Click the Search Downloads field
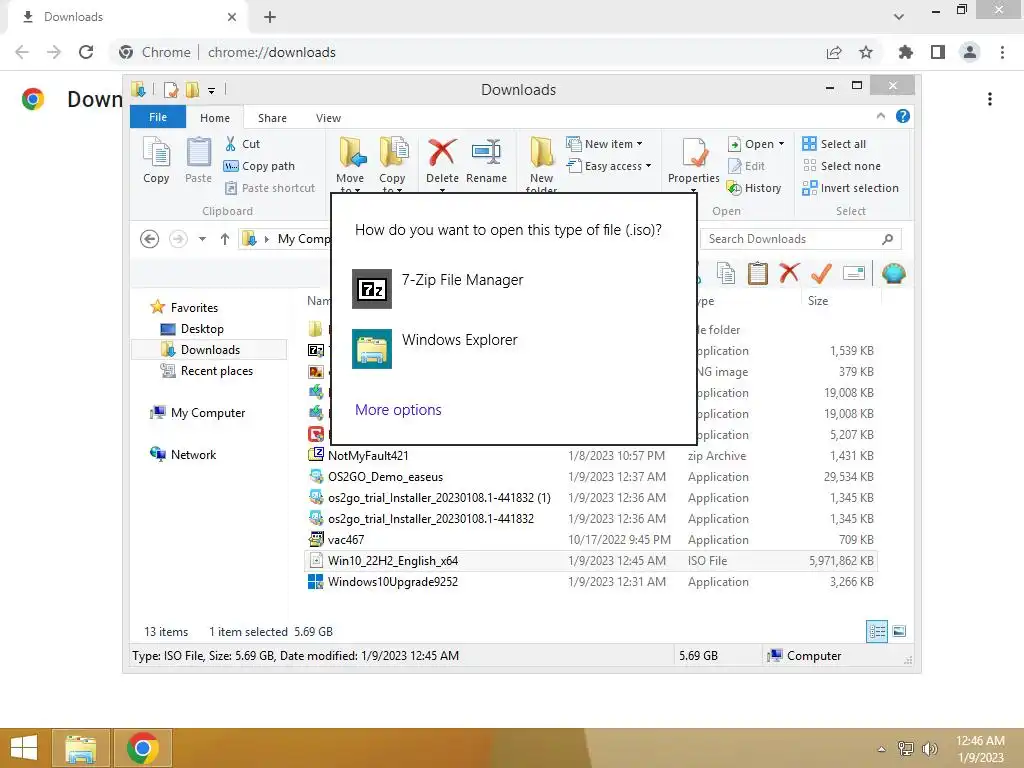Image resolution: width=1024 pixels, height=768 pixels. pyautogui.click(x=801, y=239)
